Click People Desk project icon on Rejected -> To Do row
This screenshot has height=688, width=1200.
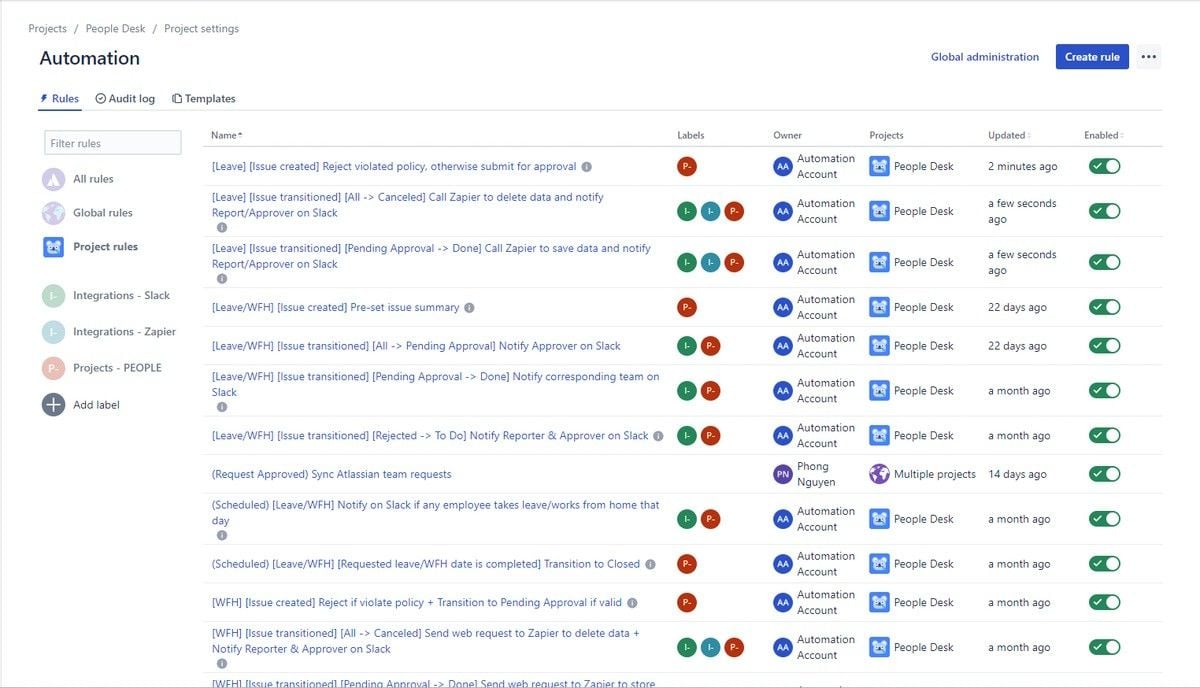coord(879,436)
